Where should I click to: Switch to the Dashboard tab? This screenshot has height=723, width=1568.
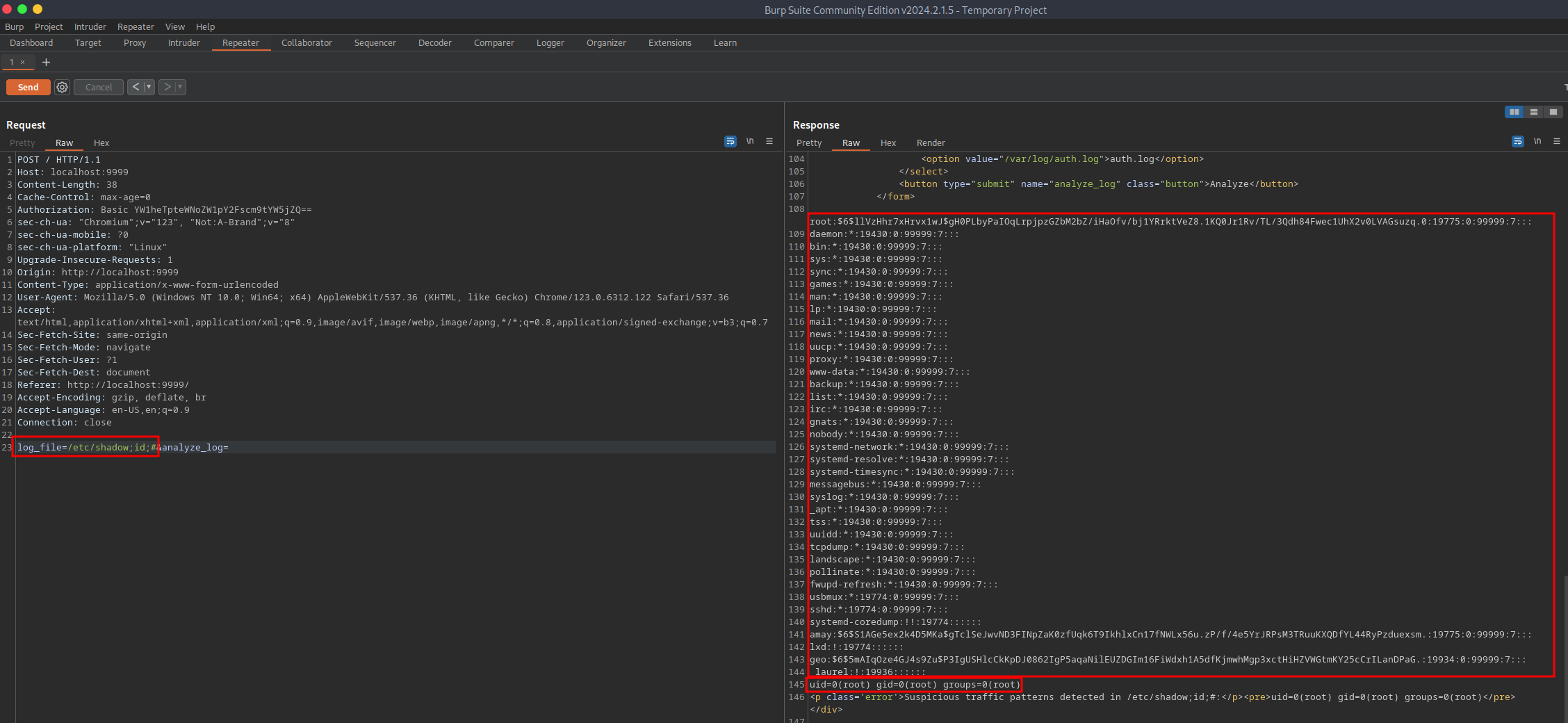click(31, 42)
